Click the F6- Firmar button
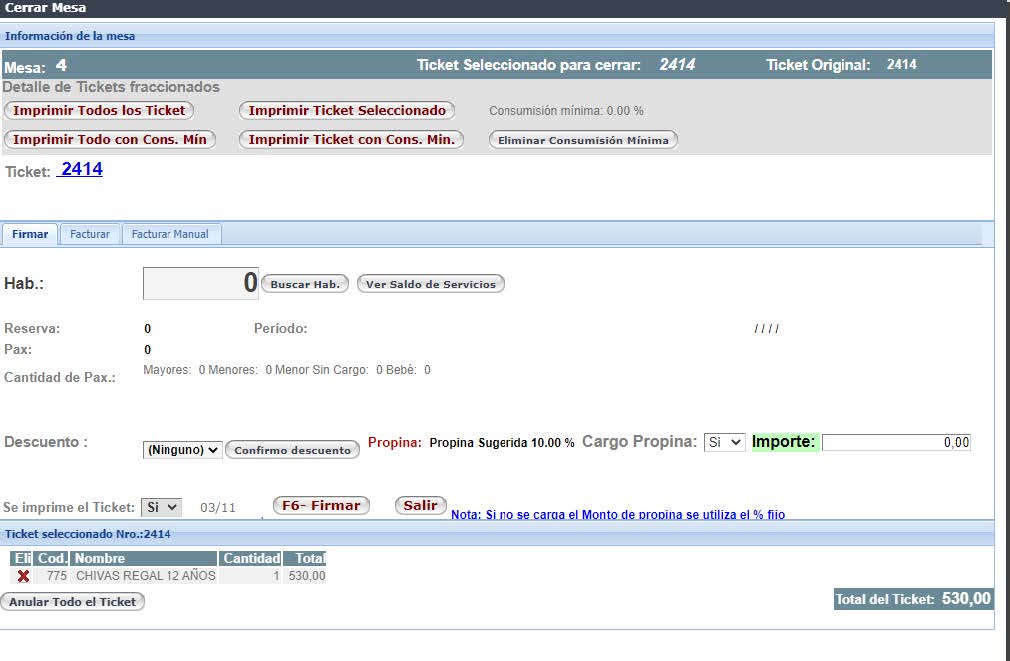This screenshot has height=661, width=1010. click(x=320, y=505)
